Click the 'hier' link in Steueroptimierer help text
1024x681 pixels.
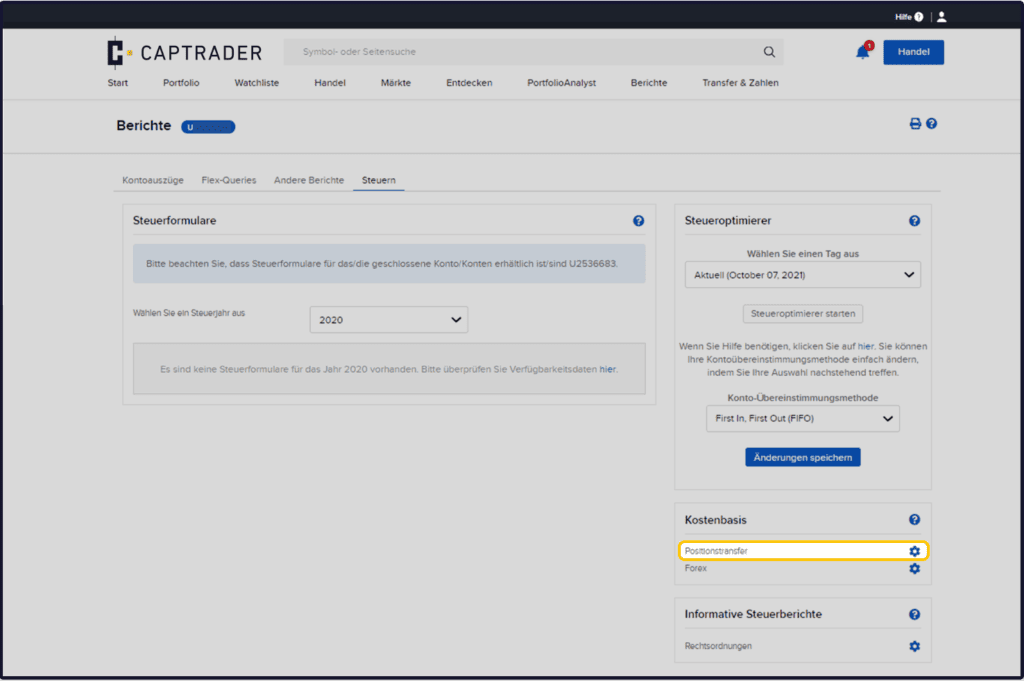865,346
